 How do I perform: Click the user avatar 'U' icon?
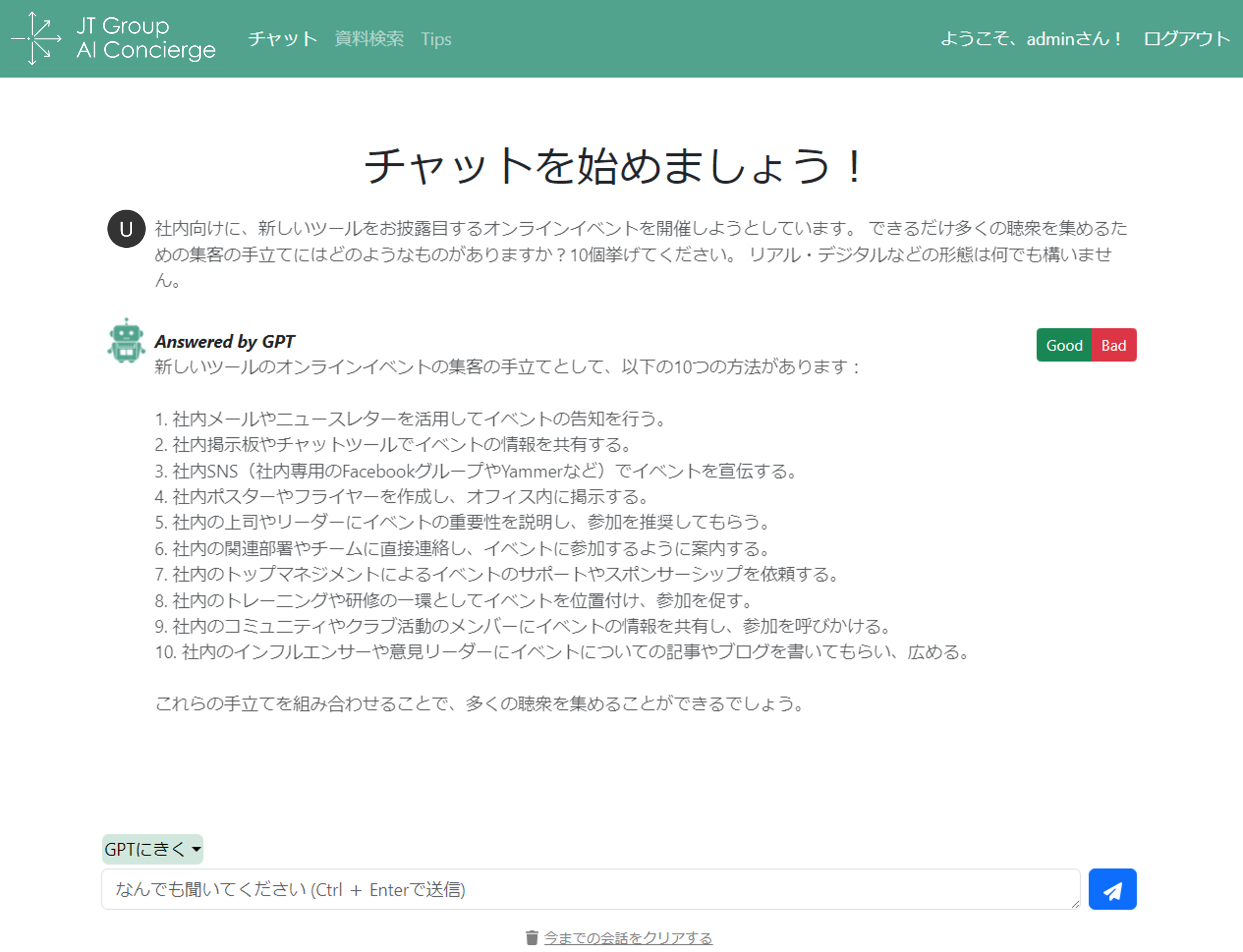coord(127,229)
